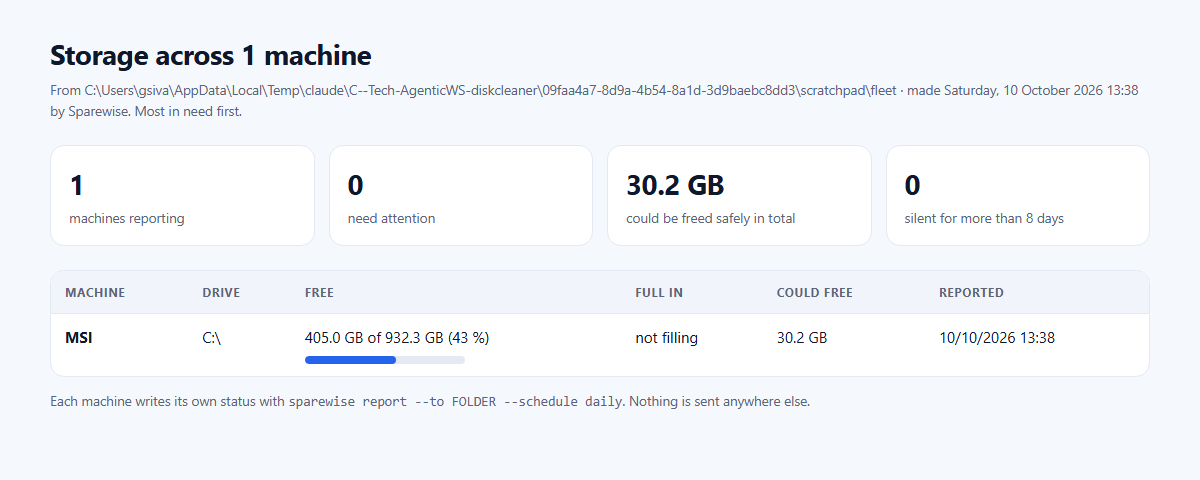Click the scratchpad folder path in subtitle
This screenshot has width=1200, height=480.
490,90
